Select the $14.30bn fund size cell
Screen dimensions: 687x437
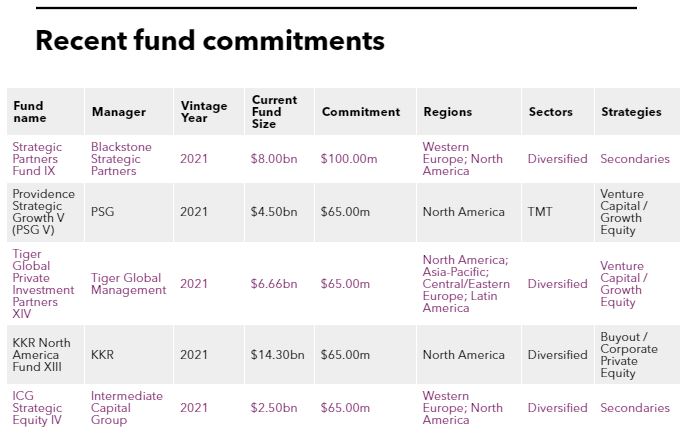tap(277, 355)
